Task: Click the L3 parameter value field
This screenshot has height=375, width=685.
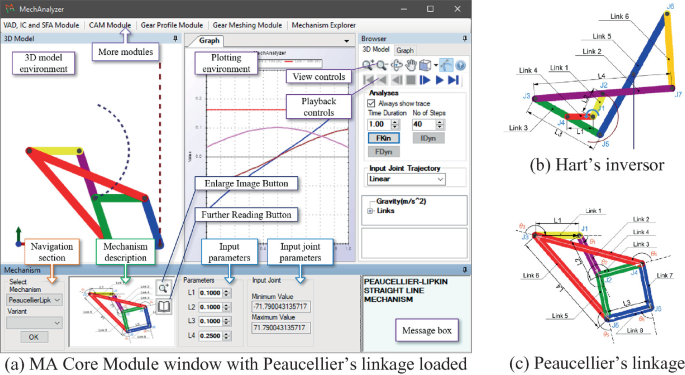Action: coord(210,321)
